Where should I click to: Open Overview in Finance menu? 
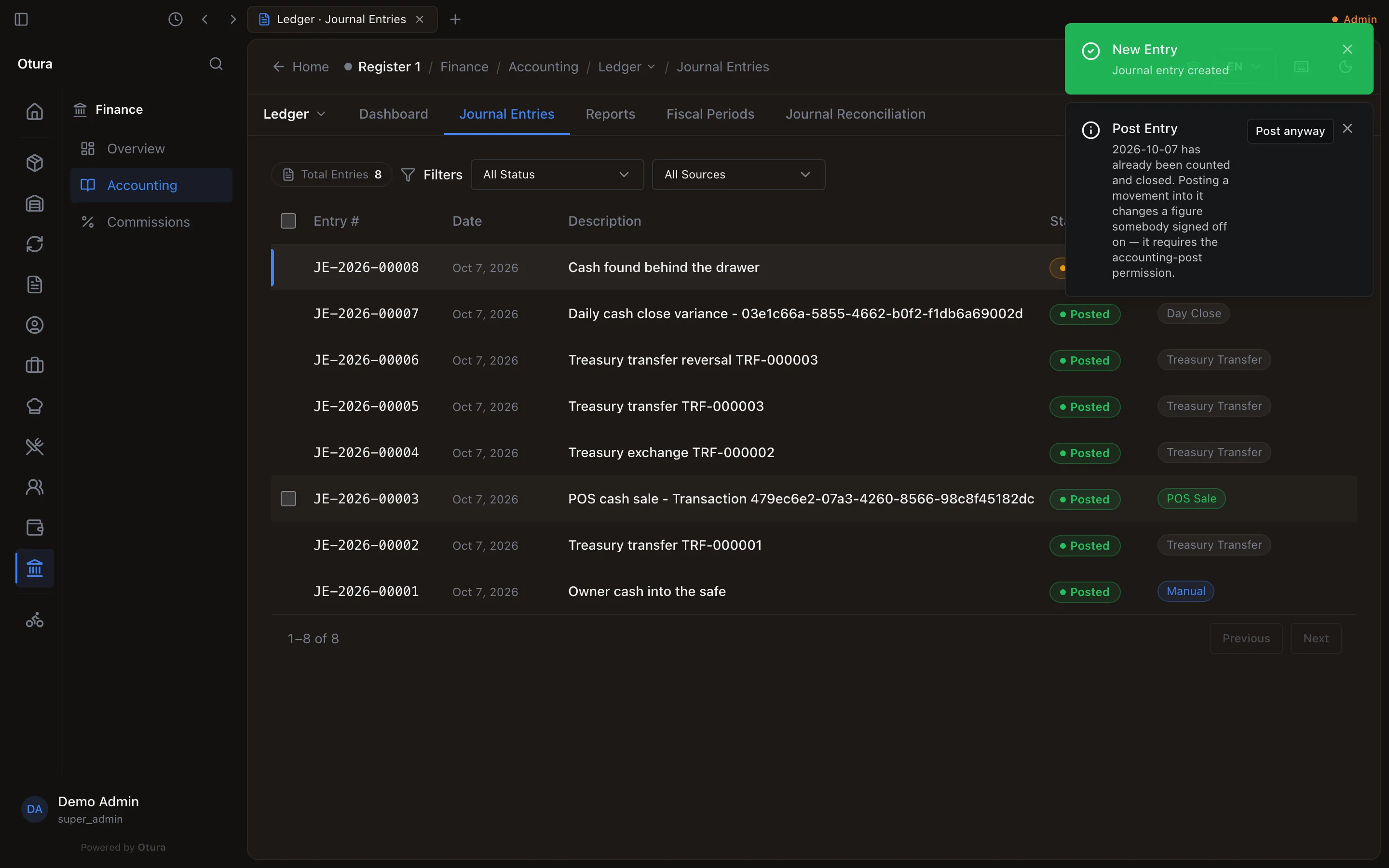[151, 149]
